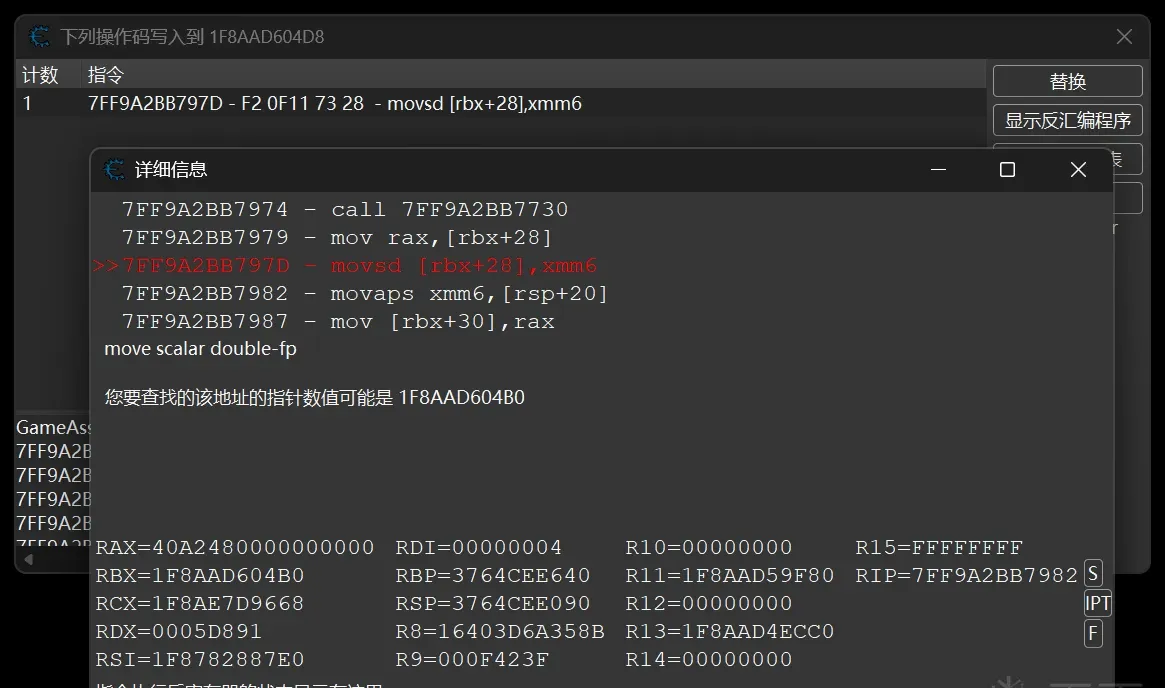
Task: Click the 指令 column header
Action: pos(533,75)
